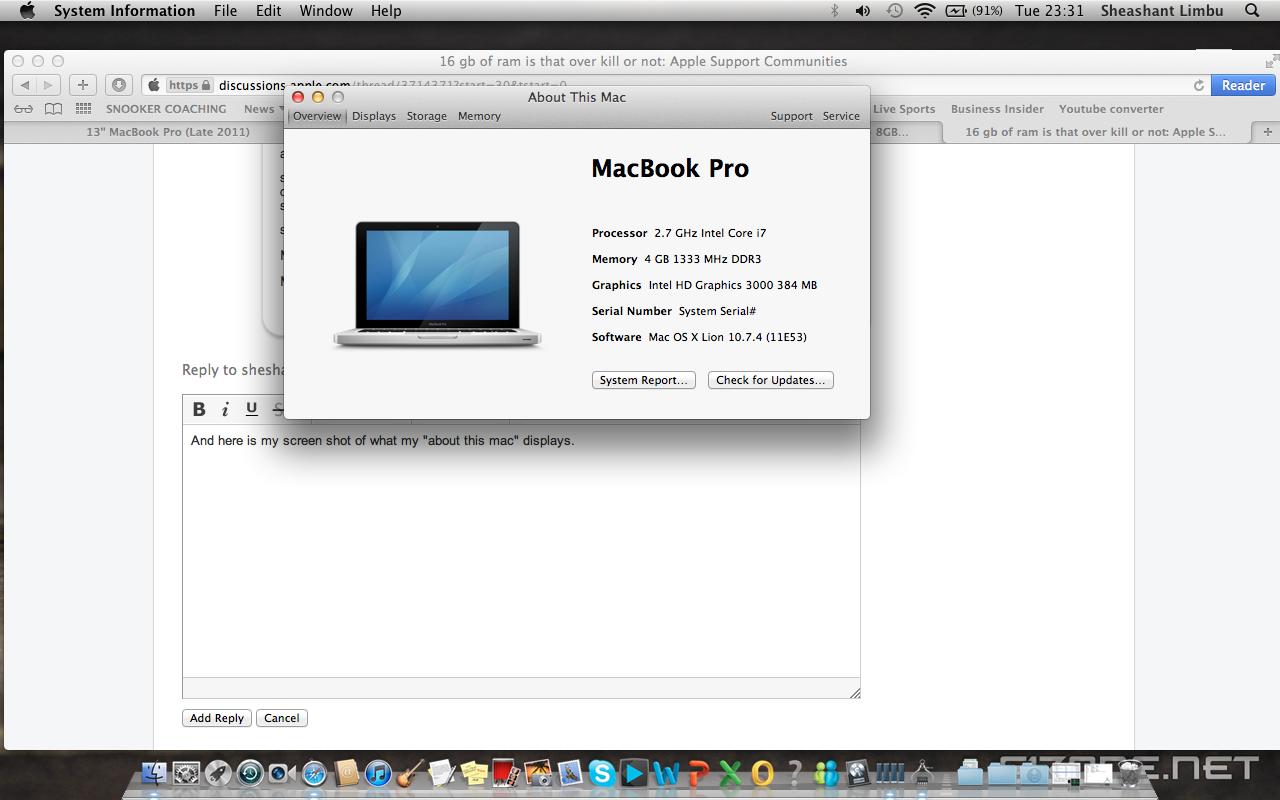Open the Business Insider bookmark
The image size is (1280, 800).
[x=997, y=109]
